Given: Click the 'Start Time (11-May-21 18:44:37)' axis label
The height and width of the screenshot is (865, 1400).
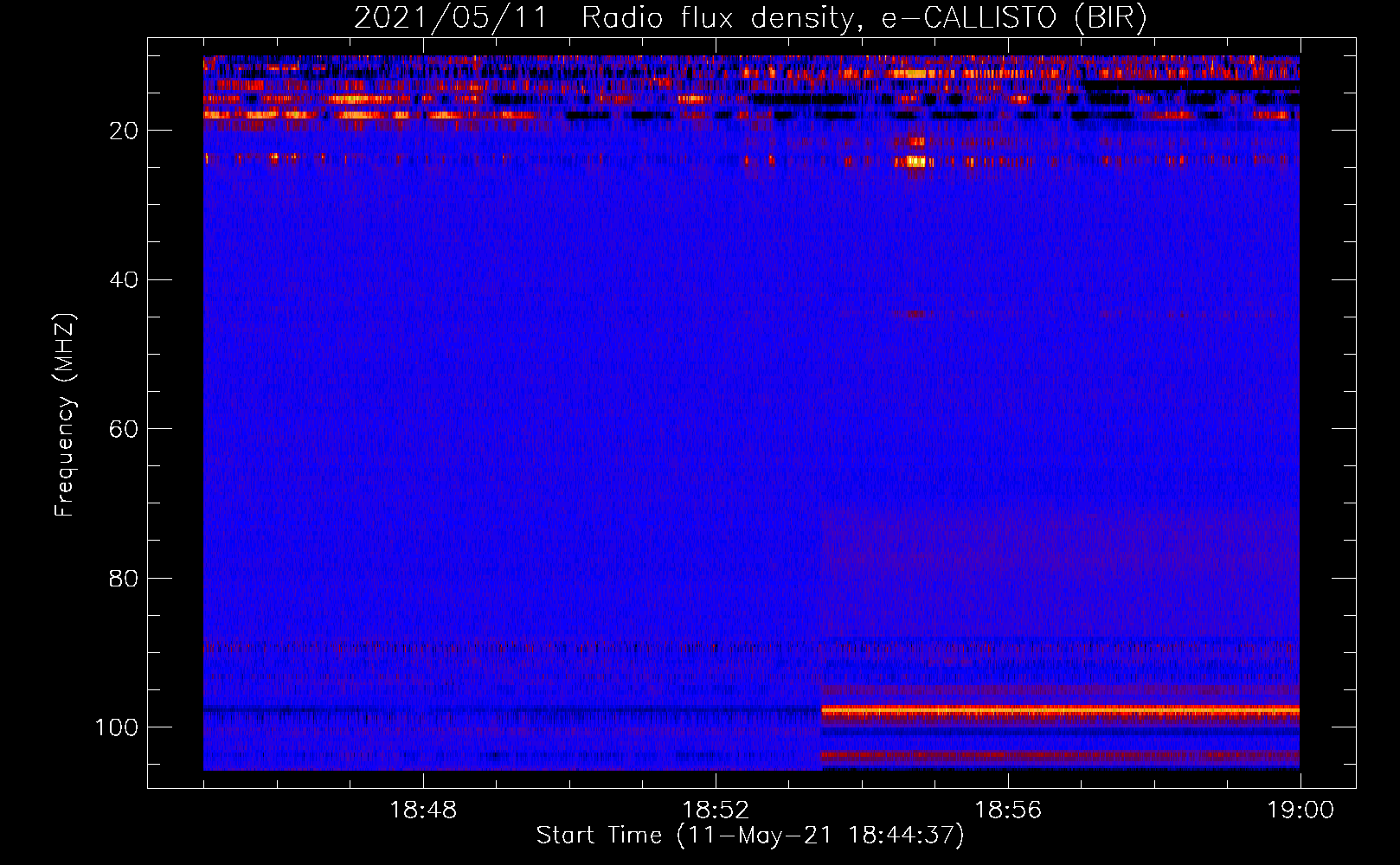Looking at the screenshot, I should tap(750, 835).
